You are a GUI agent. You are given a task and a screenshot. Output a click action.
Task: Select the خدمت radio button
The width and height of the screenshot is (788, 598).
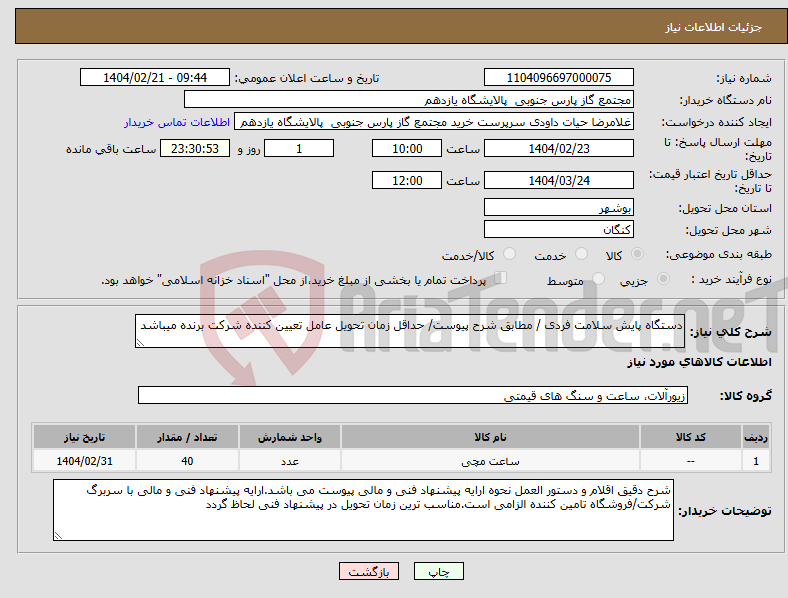581,254
